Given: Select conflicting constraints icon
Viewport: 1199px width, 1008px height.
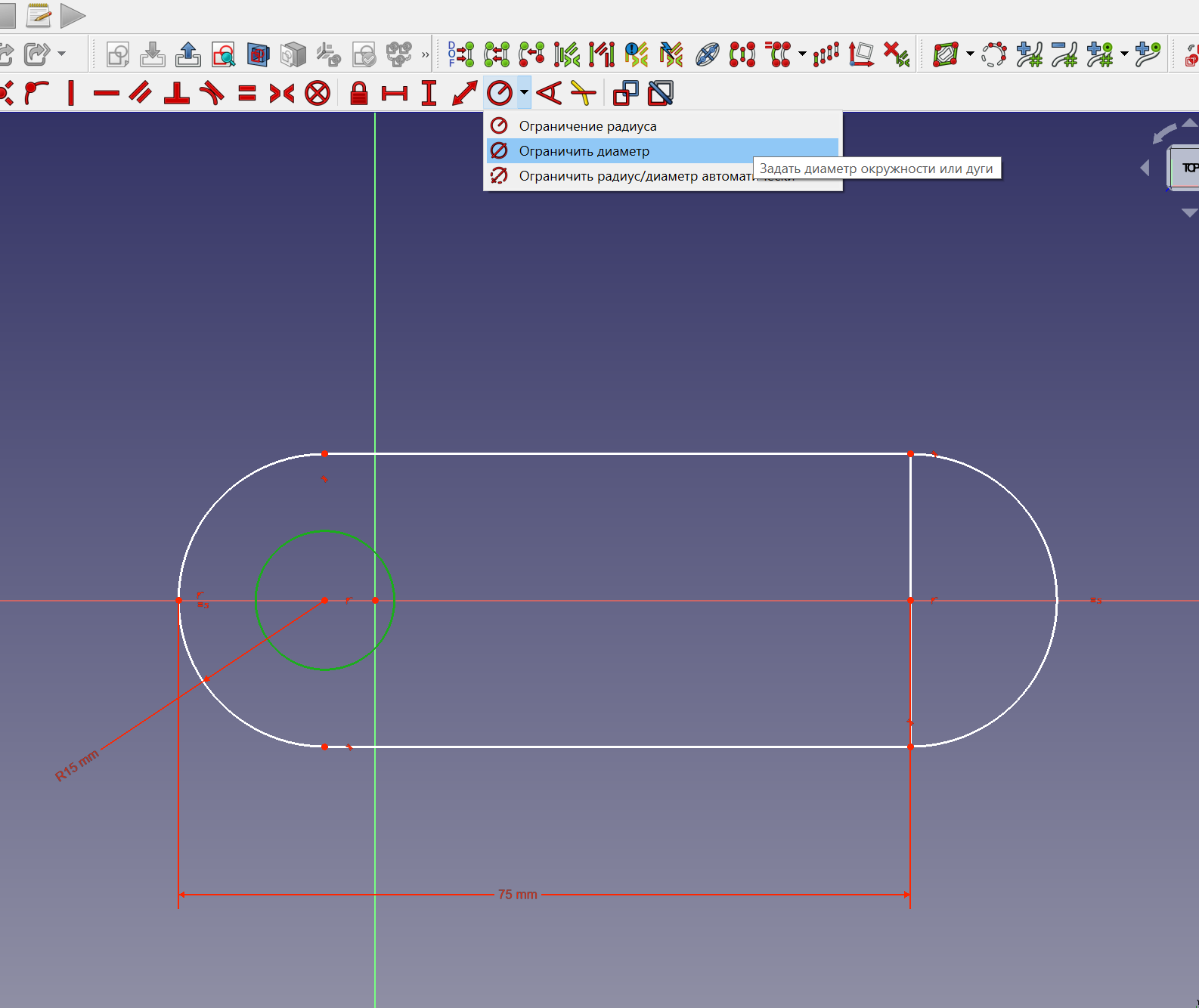Looking at the screenshot, I should point(602,54).
